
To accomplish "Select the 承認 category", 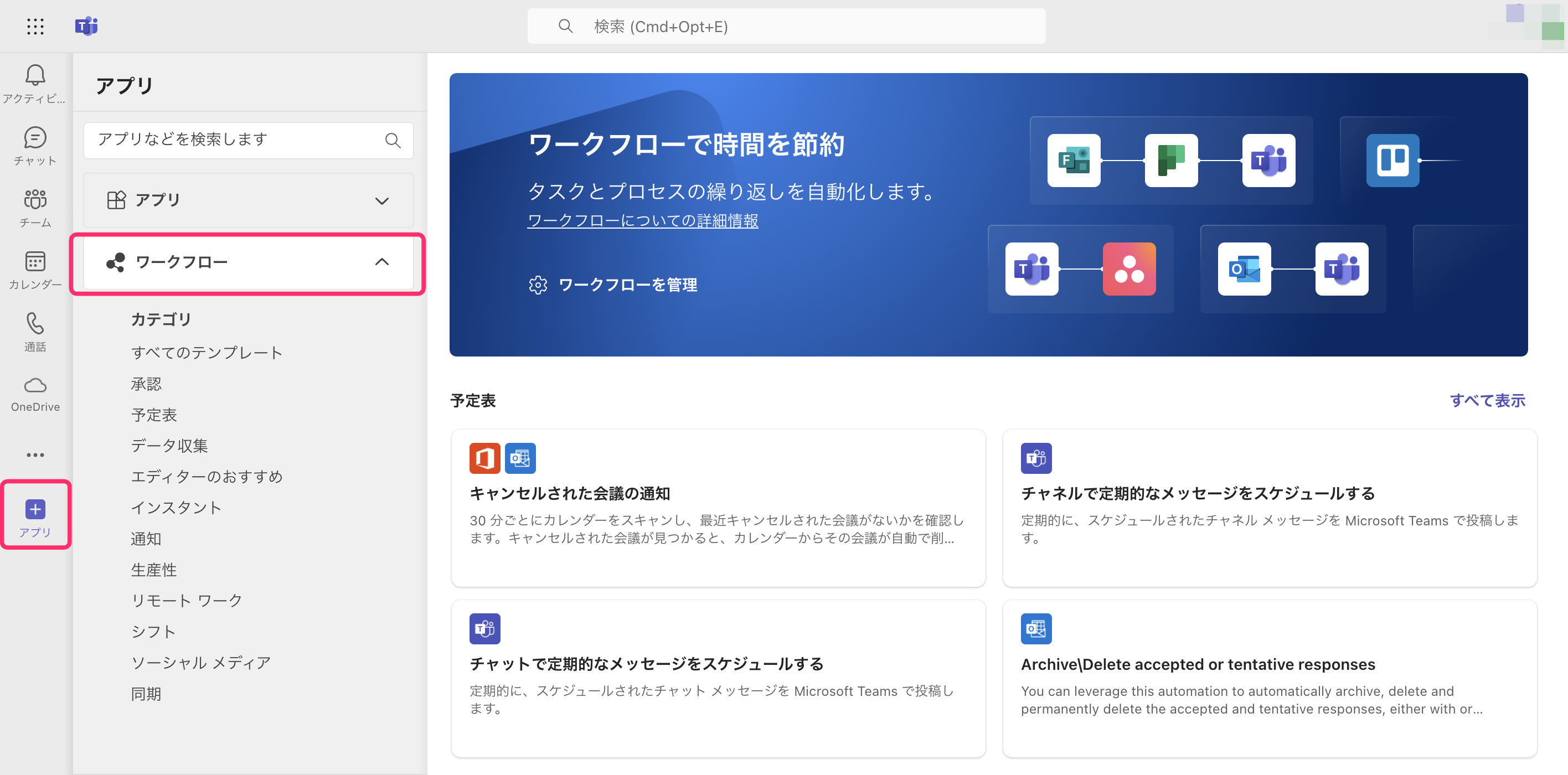I will 146,384.
